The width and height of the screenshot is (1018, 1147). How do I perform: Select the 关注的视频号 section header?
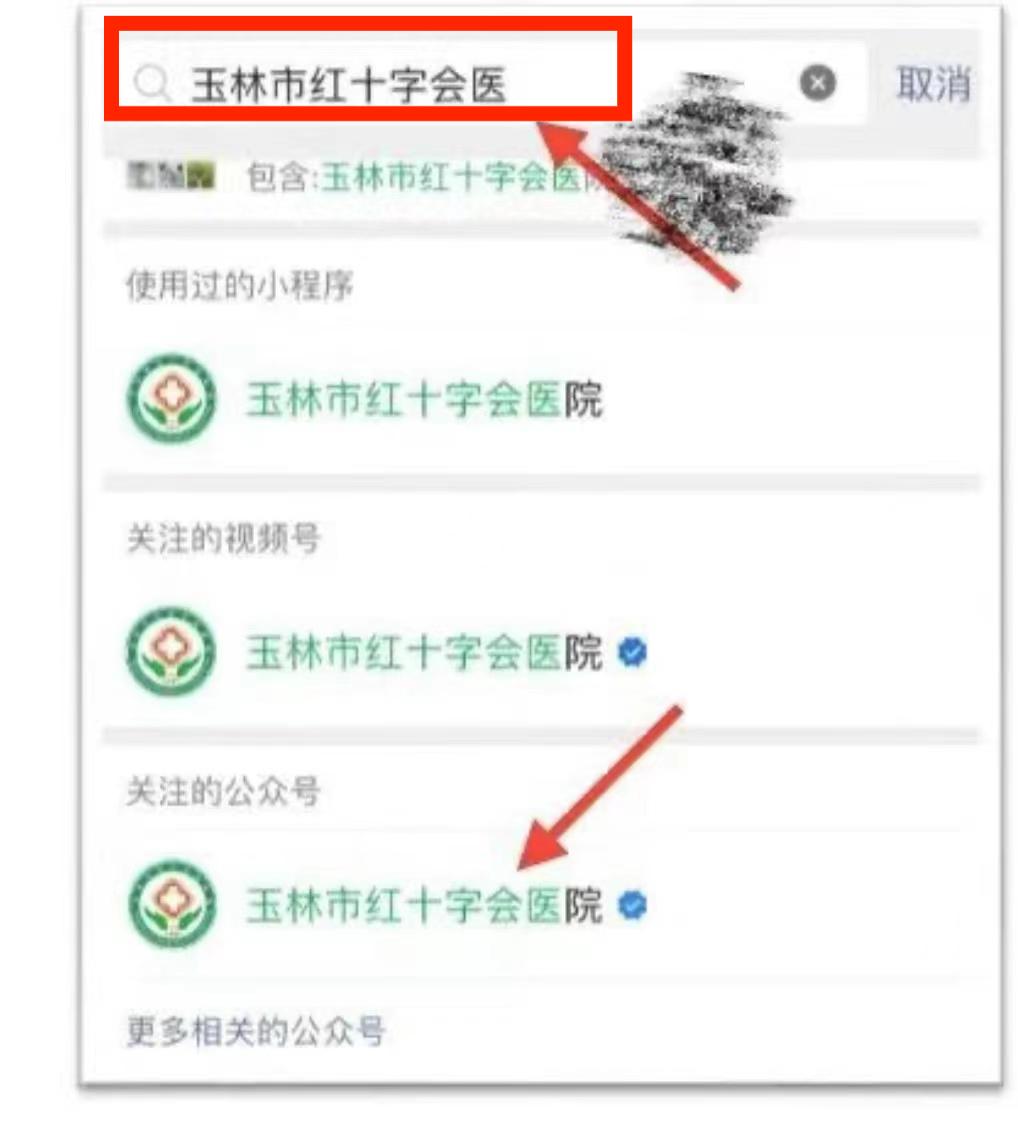pyautogui.click(x=224, y=539)
